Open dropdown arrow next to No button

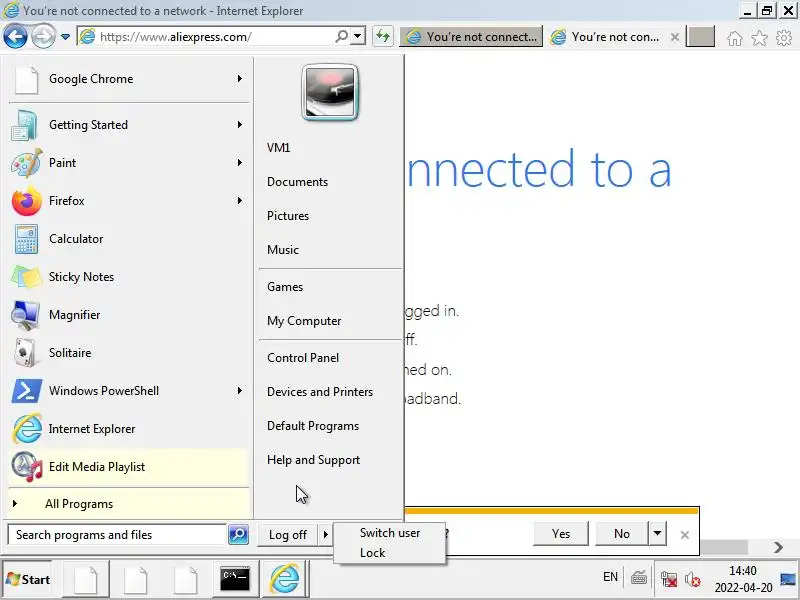657,534
